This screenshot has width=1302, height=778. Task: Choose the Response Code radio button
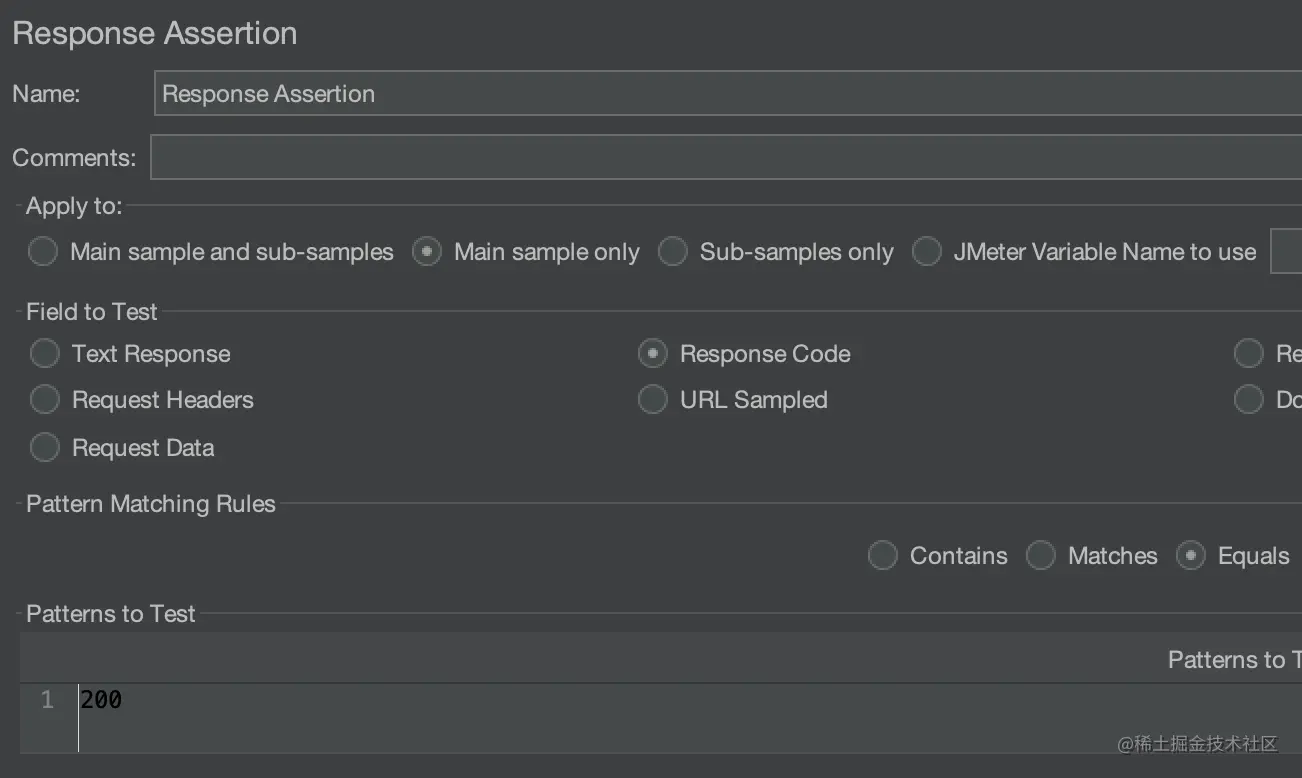coord(653,353)
